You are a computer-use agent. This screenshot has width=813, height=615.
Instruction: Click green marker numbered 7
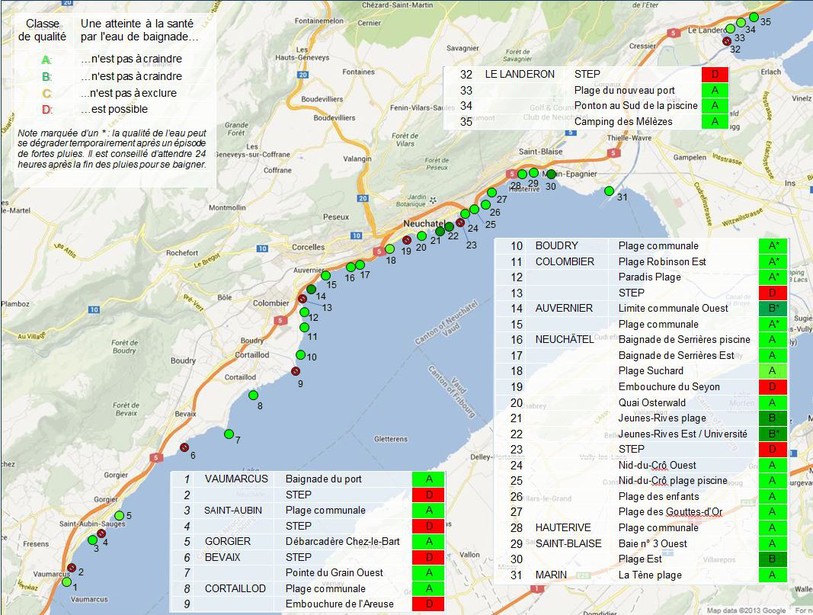coord(229,434)
